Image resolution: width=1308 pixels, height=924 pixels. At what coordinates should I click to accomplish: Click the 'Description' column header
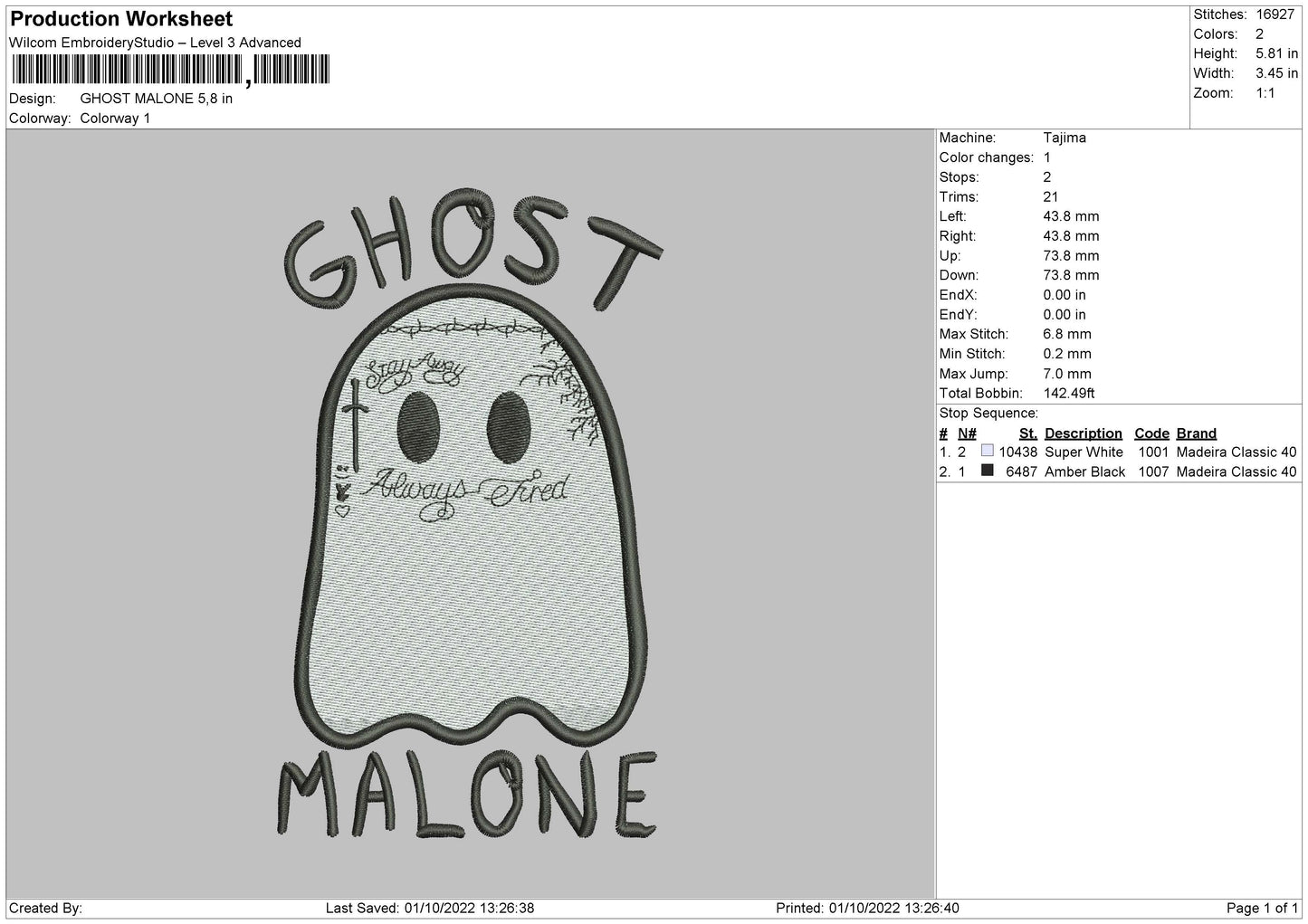[x=1084, y=433]
